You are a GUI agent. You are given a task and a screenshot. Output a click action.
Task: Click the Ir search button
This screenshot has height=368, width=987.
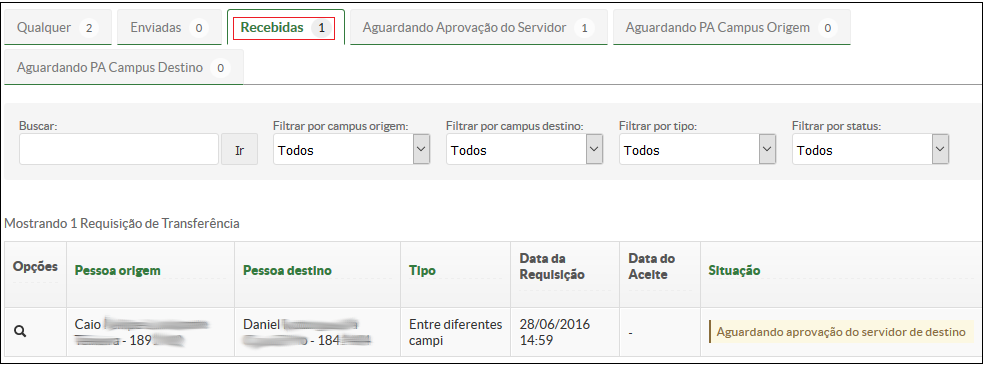pos(239,150)
